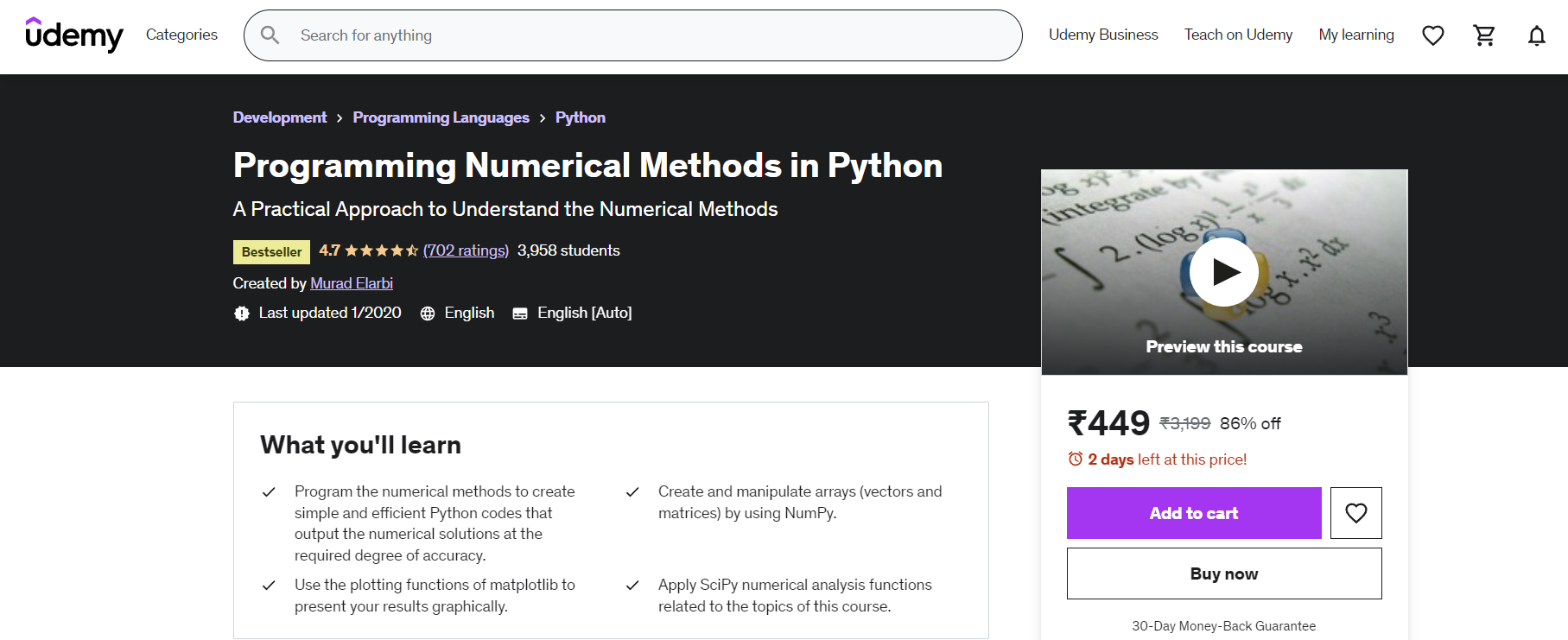This screenshot has width=1568, height=640.
Task: Click 30-Day Money-Back Guarantee text
Action: (1224, 626)
